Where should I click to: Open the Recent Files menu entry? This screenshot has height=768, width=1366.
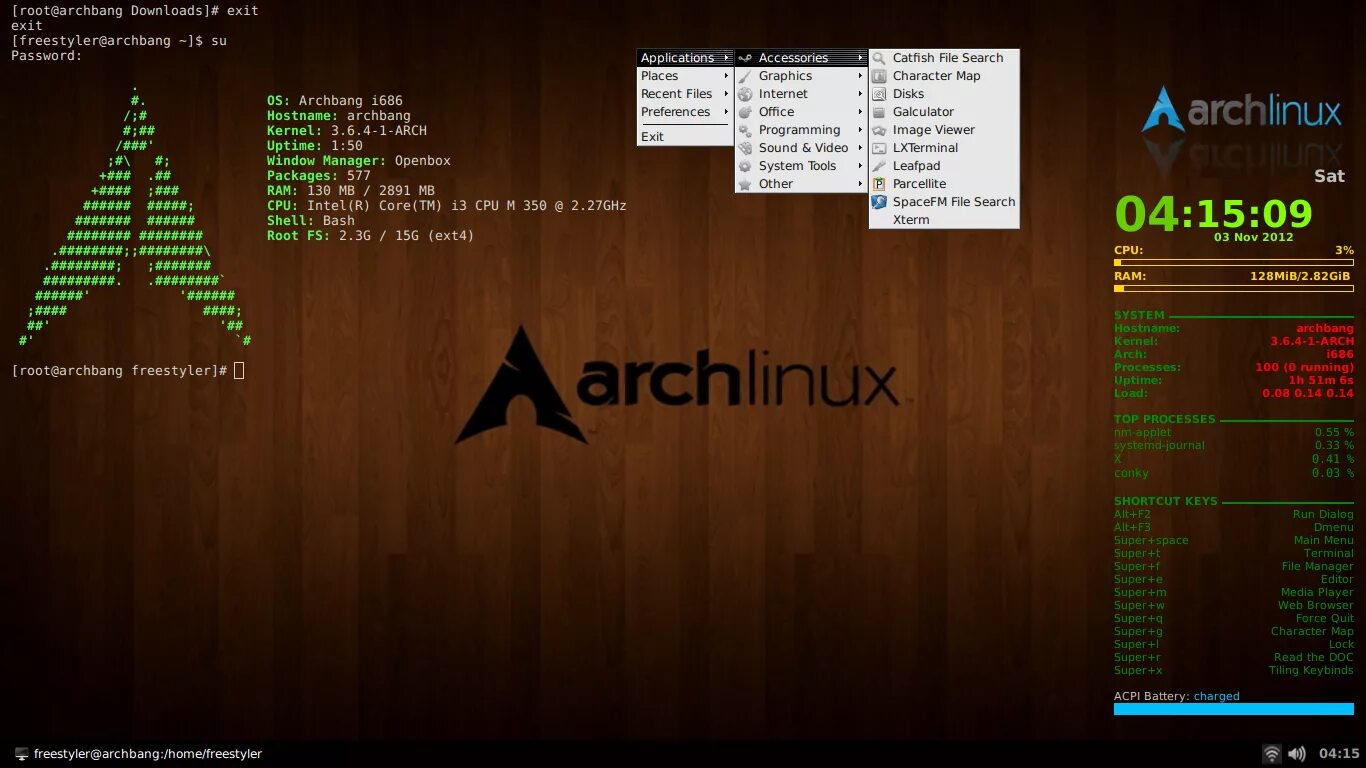click(x=685, y=94)
